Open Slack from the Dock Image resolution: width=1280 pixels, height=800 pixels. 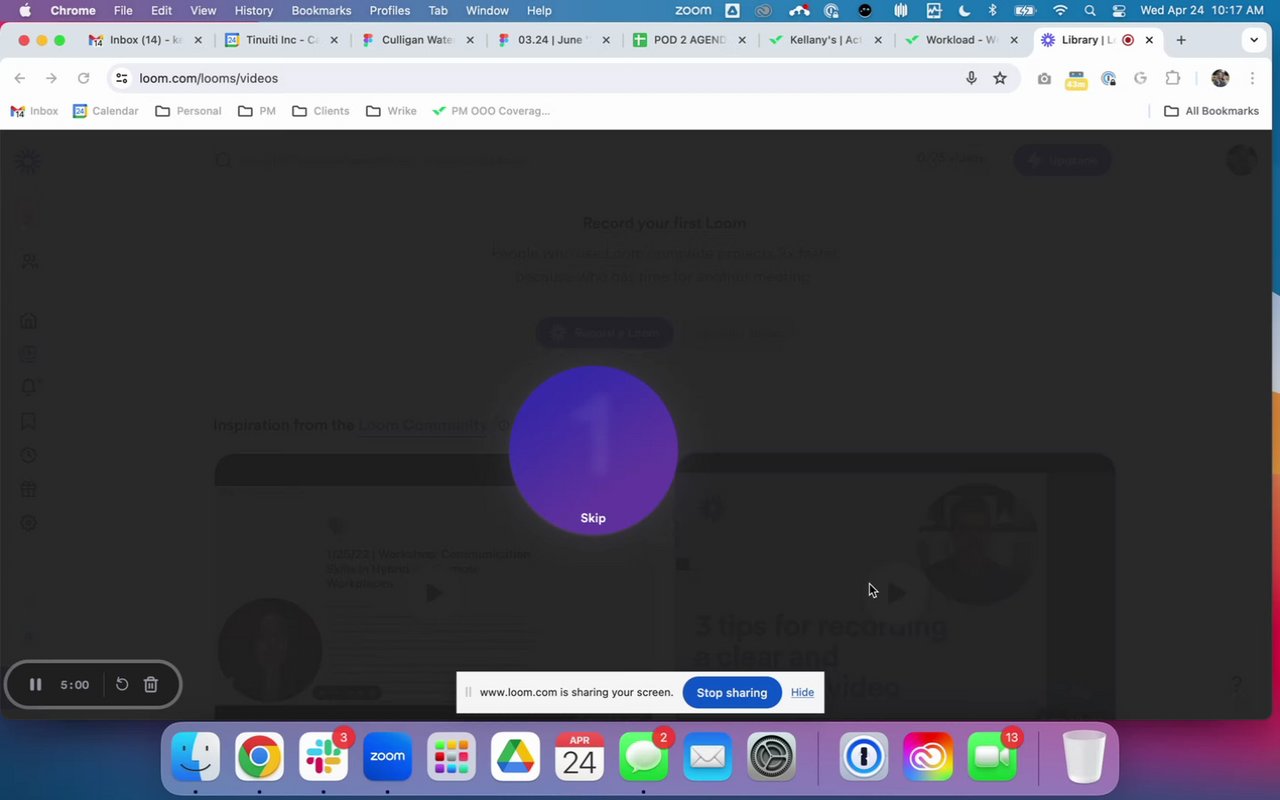323,756
